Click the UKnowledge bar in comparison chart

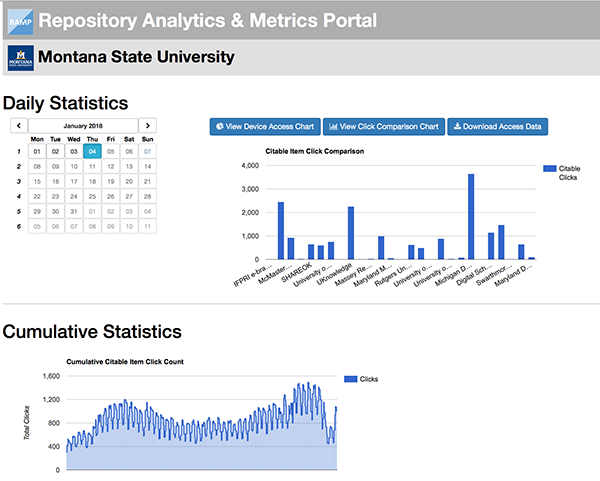pyautogui.click(x=351, y=233)
